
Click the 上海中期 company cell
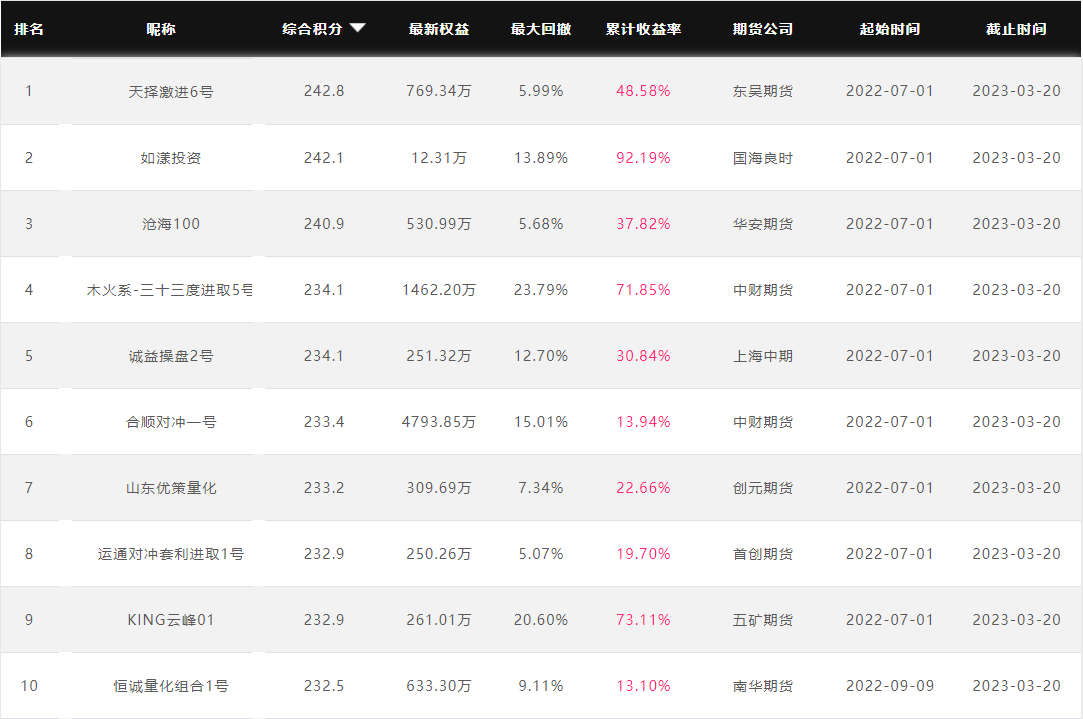(763, 356)
